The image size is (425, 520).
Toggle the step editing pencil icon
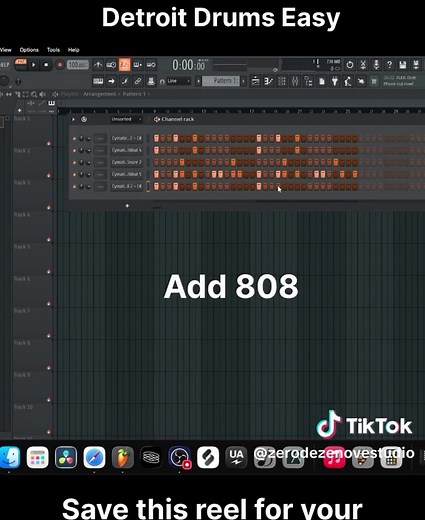coord(124,81)
